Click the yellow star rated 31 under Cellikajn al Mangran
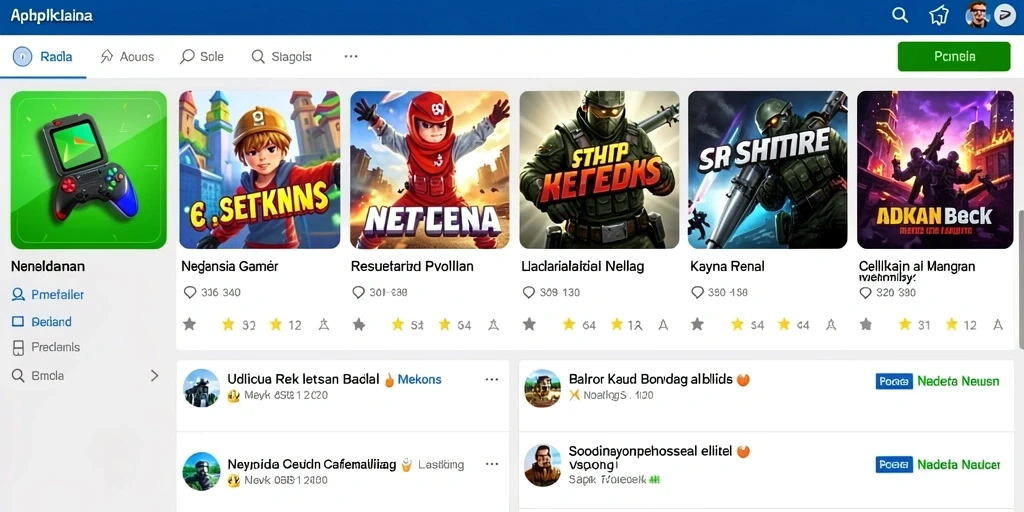This screenshot has width=1024, height=512. point(904,324)
